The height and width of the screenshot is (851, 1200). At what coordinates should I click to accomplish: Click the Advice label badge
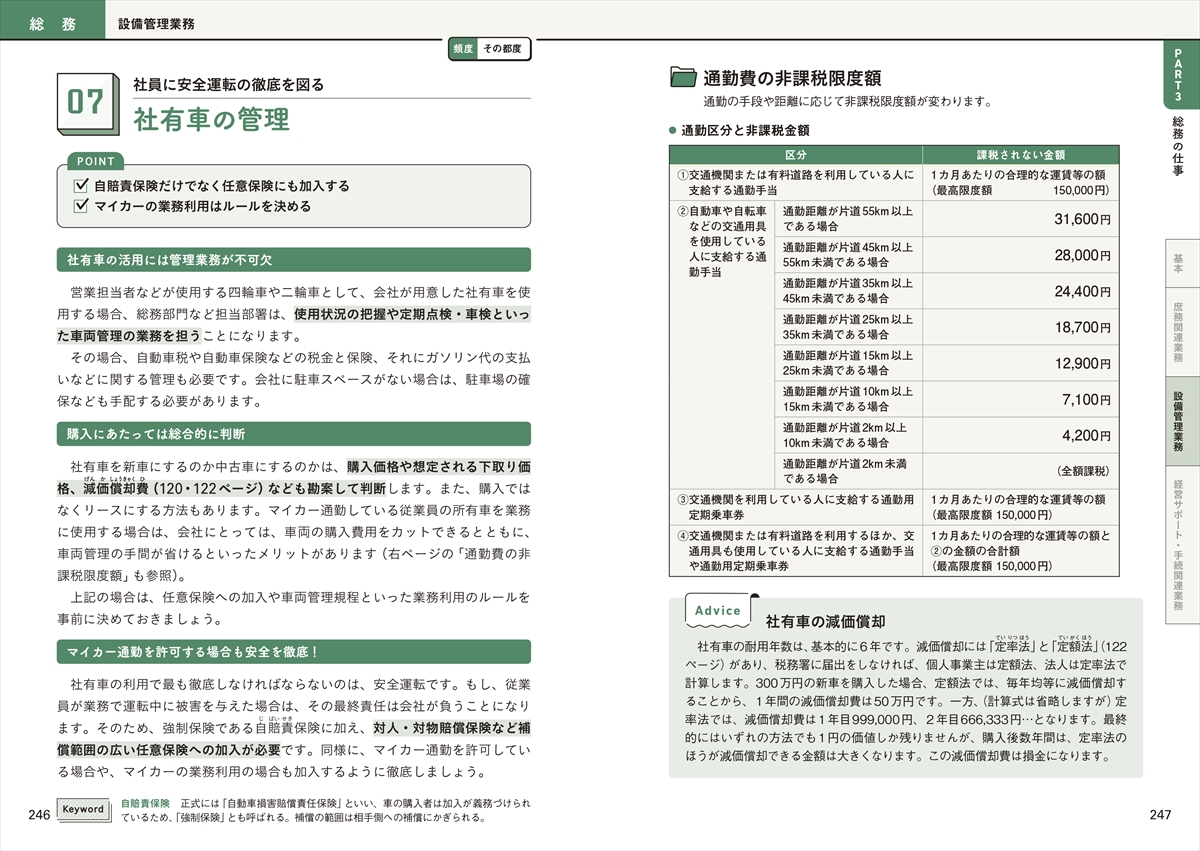point(717,610)
